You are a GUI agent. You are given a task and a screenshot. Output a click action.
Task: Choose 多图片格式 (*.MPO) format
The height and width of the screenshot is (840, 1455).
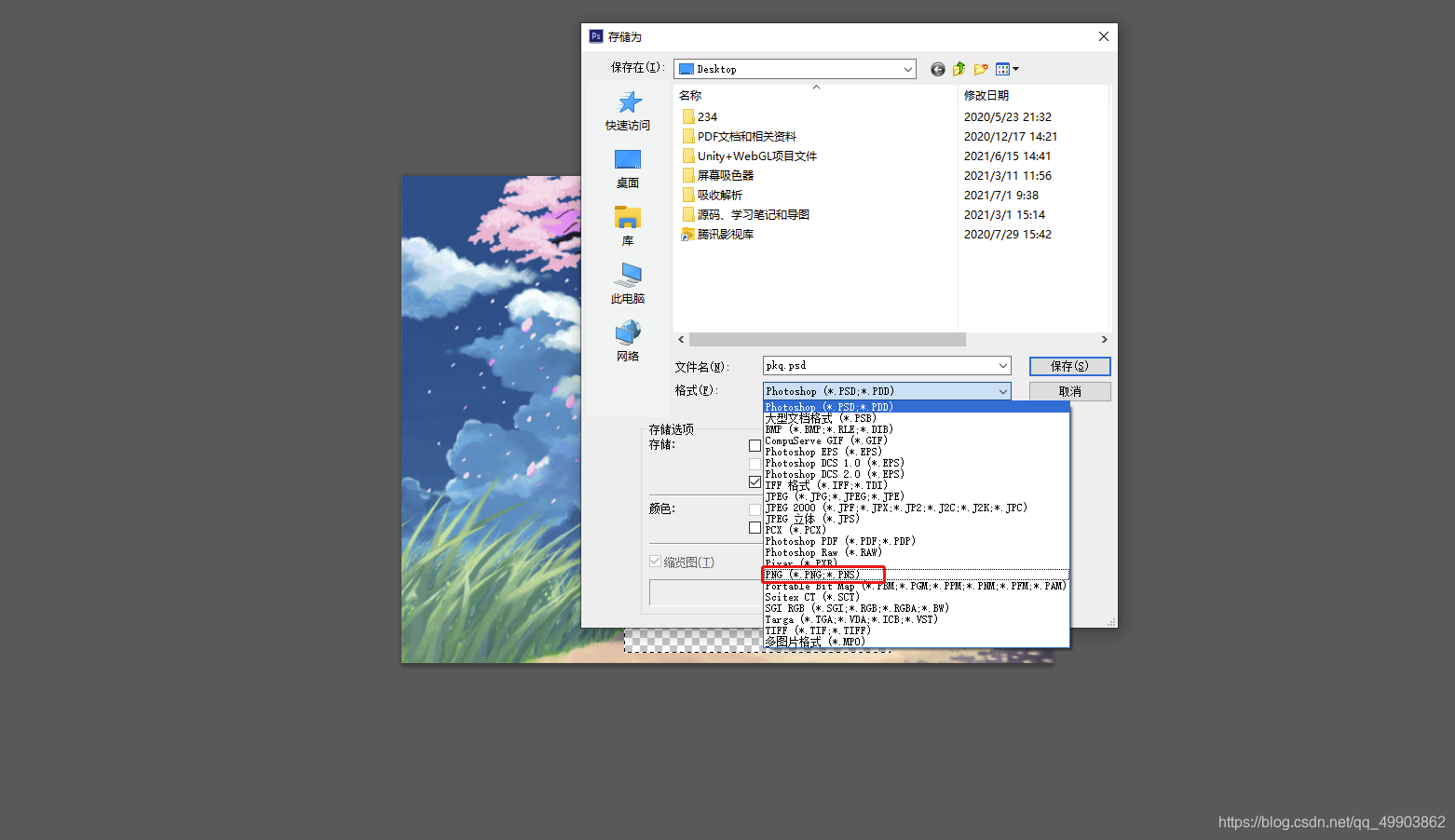coord(917,642)
